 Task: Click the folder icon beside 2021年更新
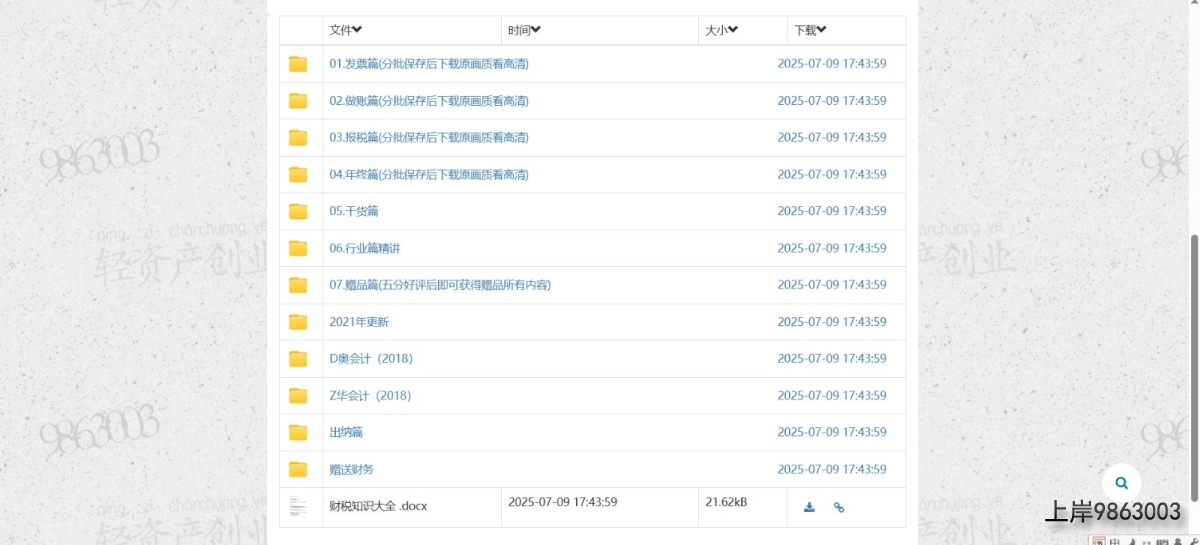coord(298,322)
